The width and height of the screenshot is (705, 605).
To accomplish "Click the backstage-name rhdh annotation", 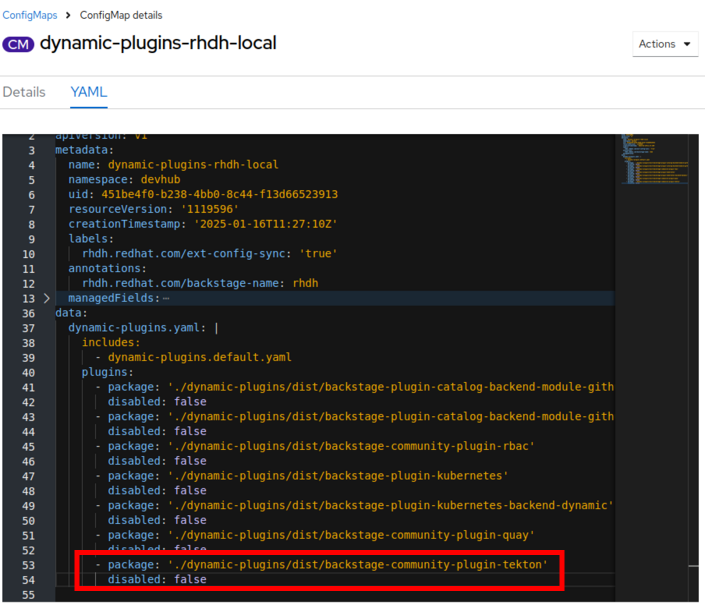I will coord(200,284).
